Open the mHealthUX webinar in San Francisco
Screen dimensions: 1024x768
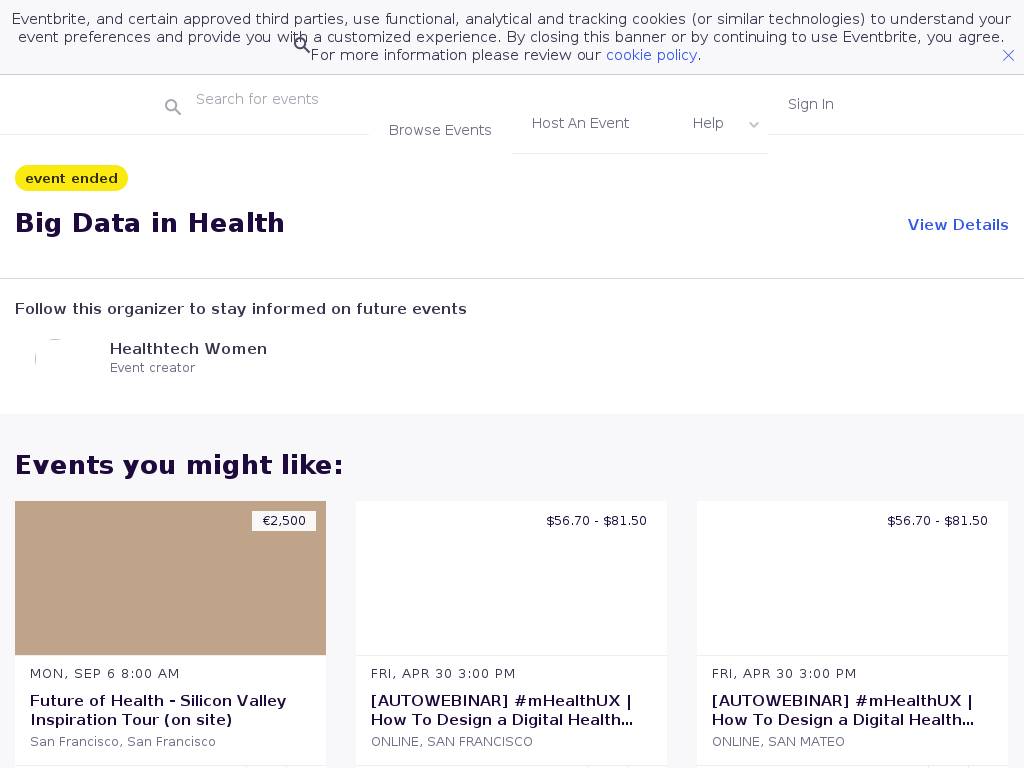(x=502, y=710)
